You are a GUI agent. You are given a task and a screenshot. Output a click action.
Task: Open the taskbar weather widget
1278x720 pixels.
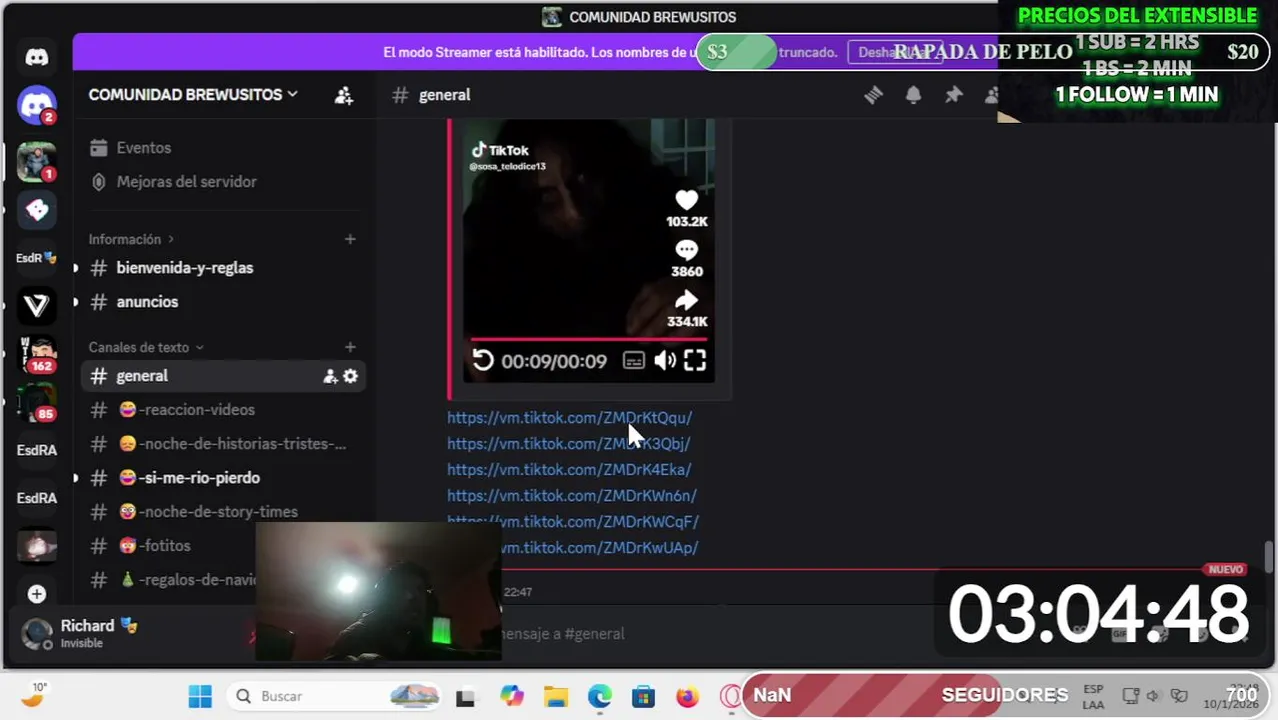coord(35,696)
